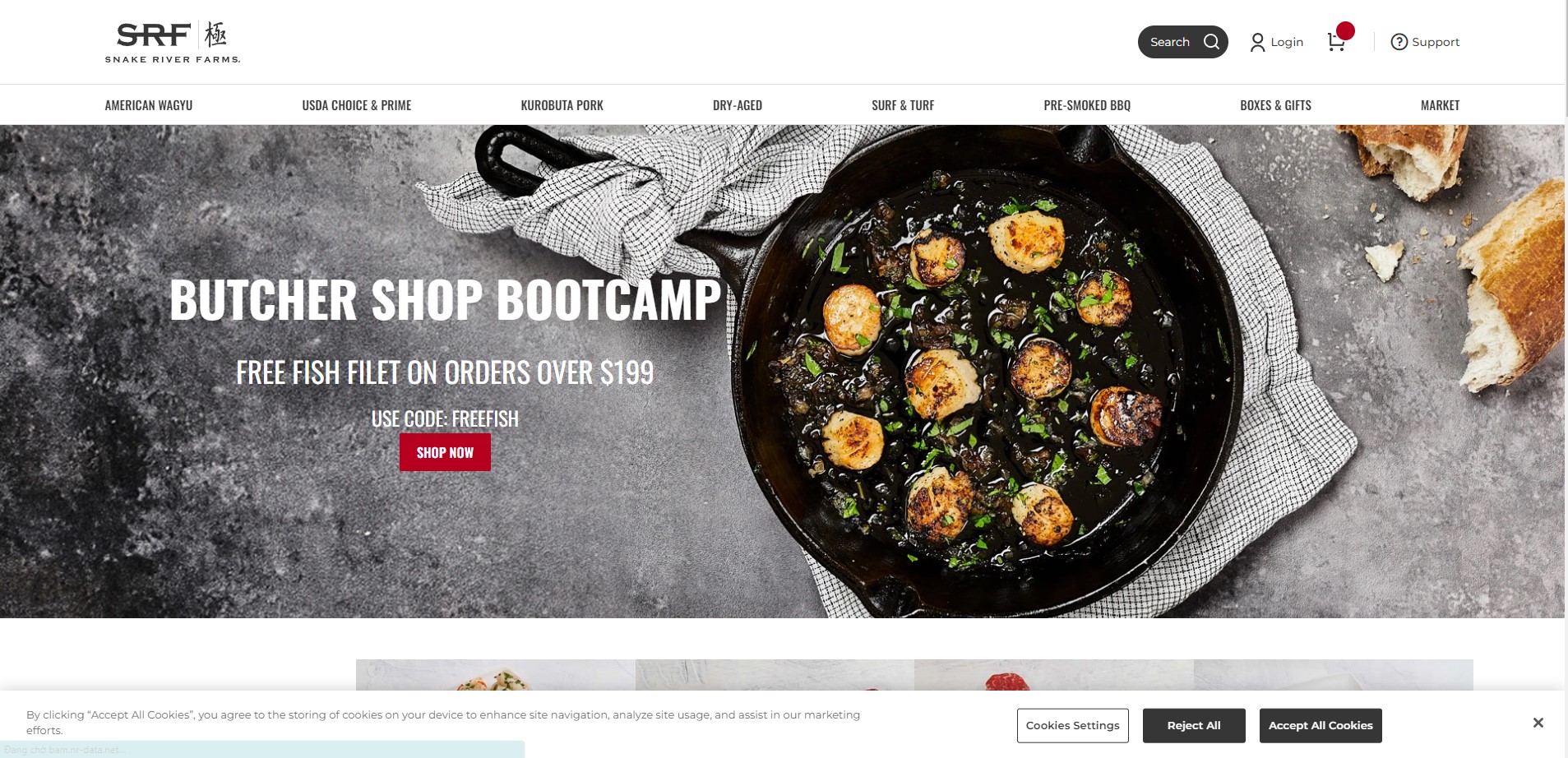Open the American Wagyu menu
Screen dimensions: 1568x758
tap(149, 105)
